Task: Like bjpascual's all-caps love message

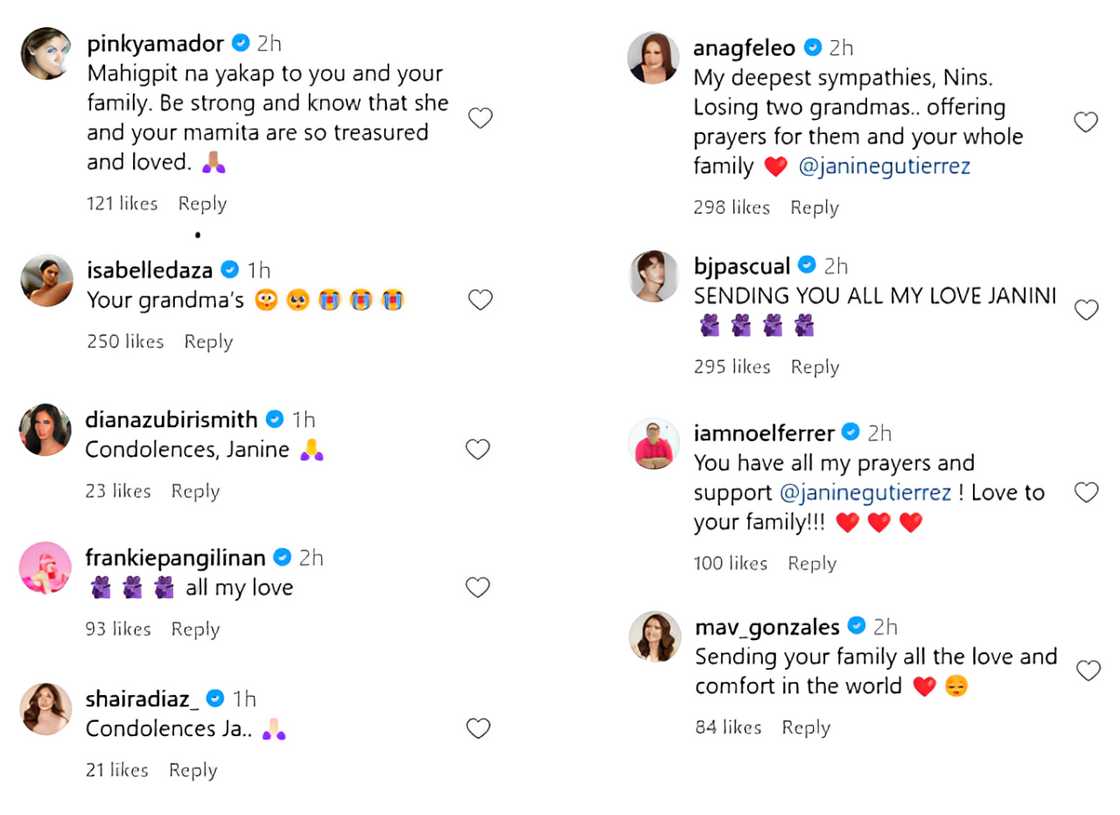Action: tap(1086, 309)
